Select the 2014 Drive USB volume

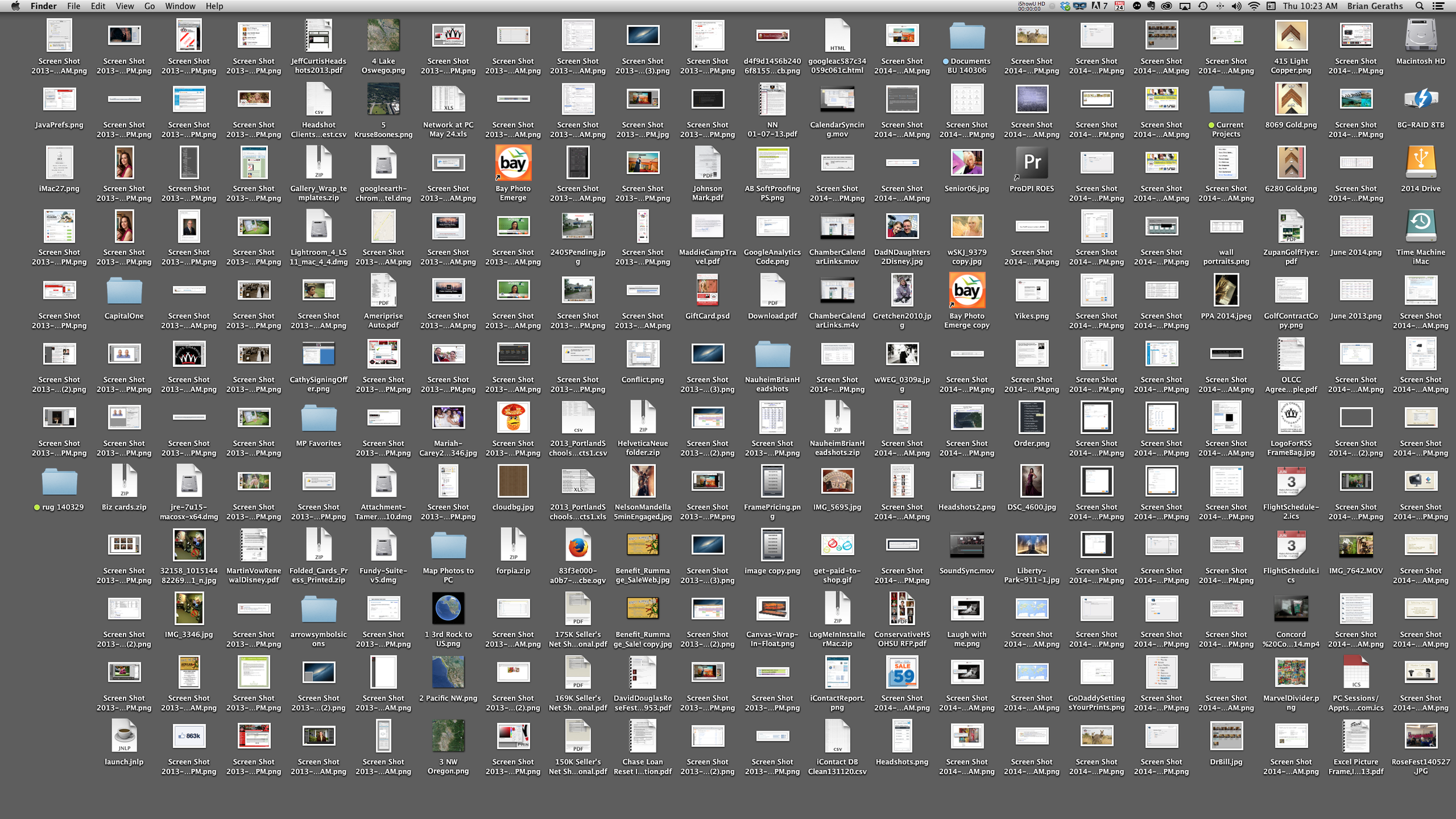click(1420, 163)
